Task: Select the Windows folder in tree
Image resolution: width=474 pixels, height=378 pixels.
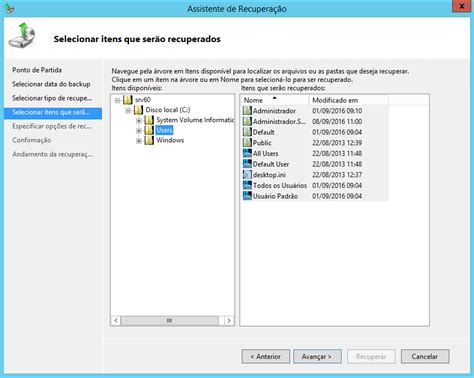Action: pyautogui.click(x=170, y=140)
